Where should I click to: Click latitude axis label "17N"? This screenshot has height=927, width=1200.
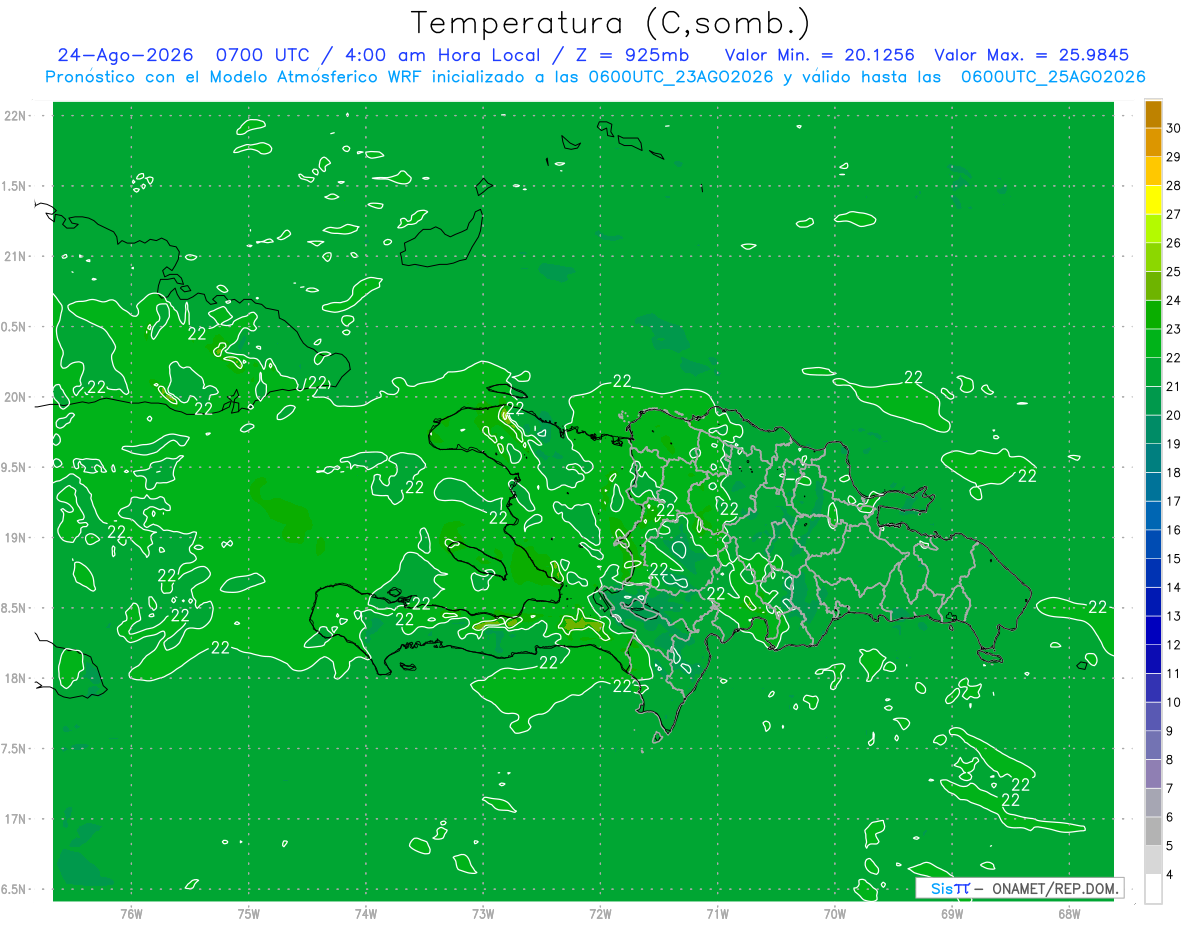coord(15,819)
